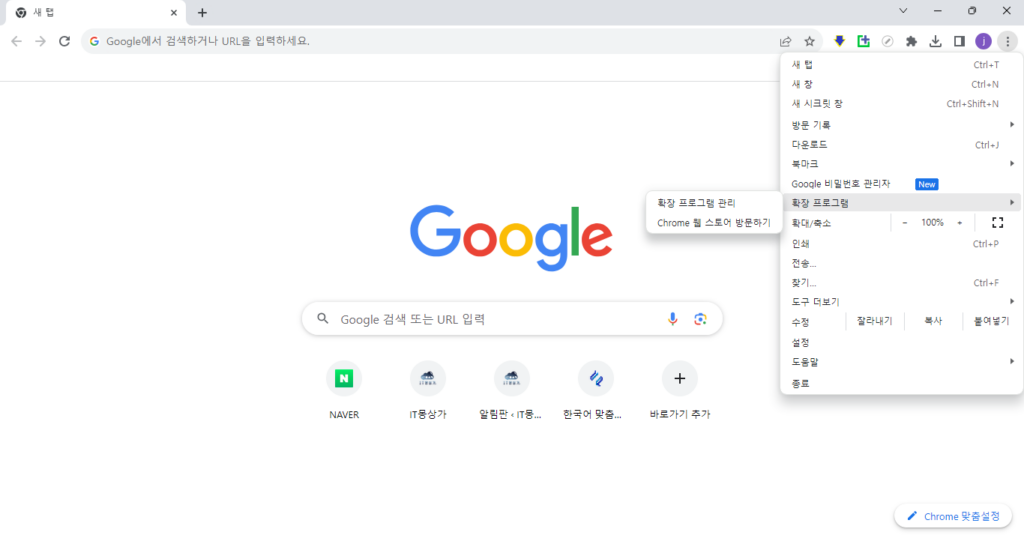Click 복사 in the edit row

(933, 321)
